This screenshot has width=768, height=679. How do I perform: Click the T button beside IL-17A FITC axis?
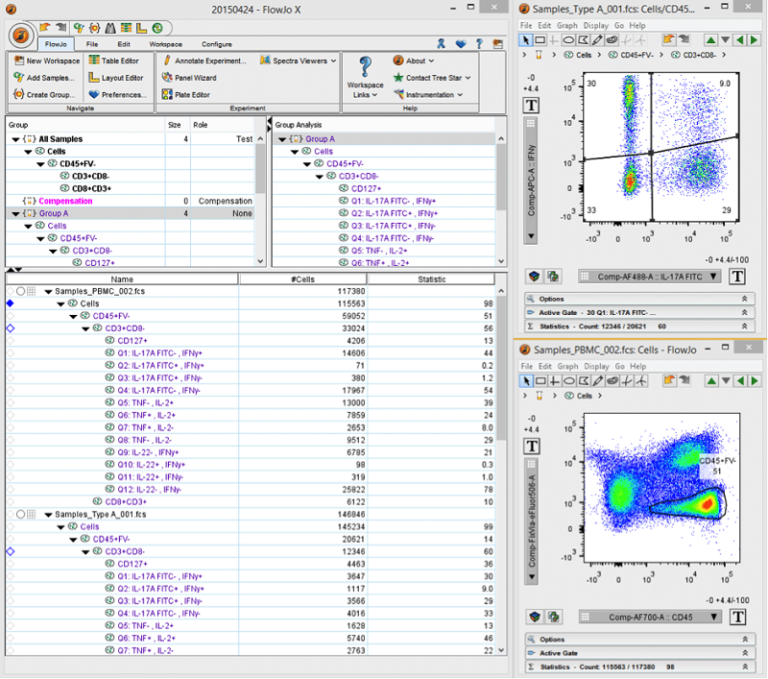[x=737, y=277]
